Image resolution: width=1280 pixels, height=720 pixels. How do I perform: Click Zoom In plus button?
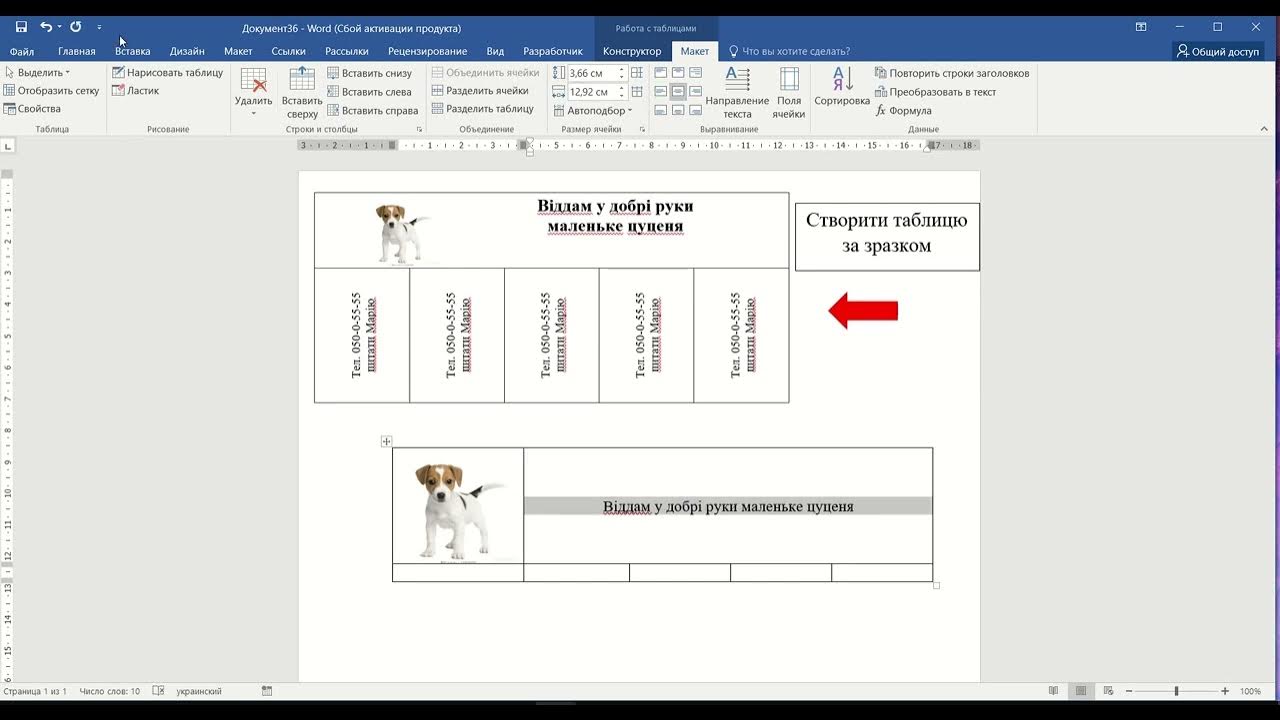pos(1225,691)
